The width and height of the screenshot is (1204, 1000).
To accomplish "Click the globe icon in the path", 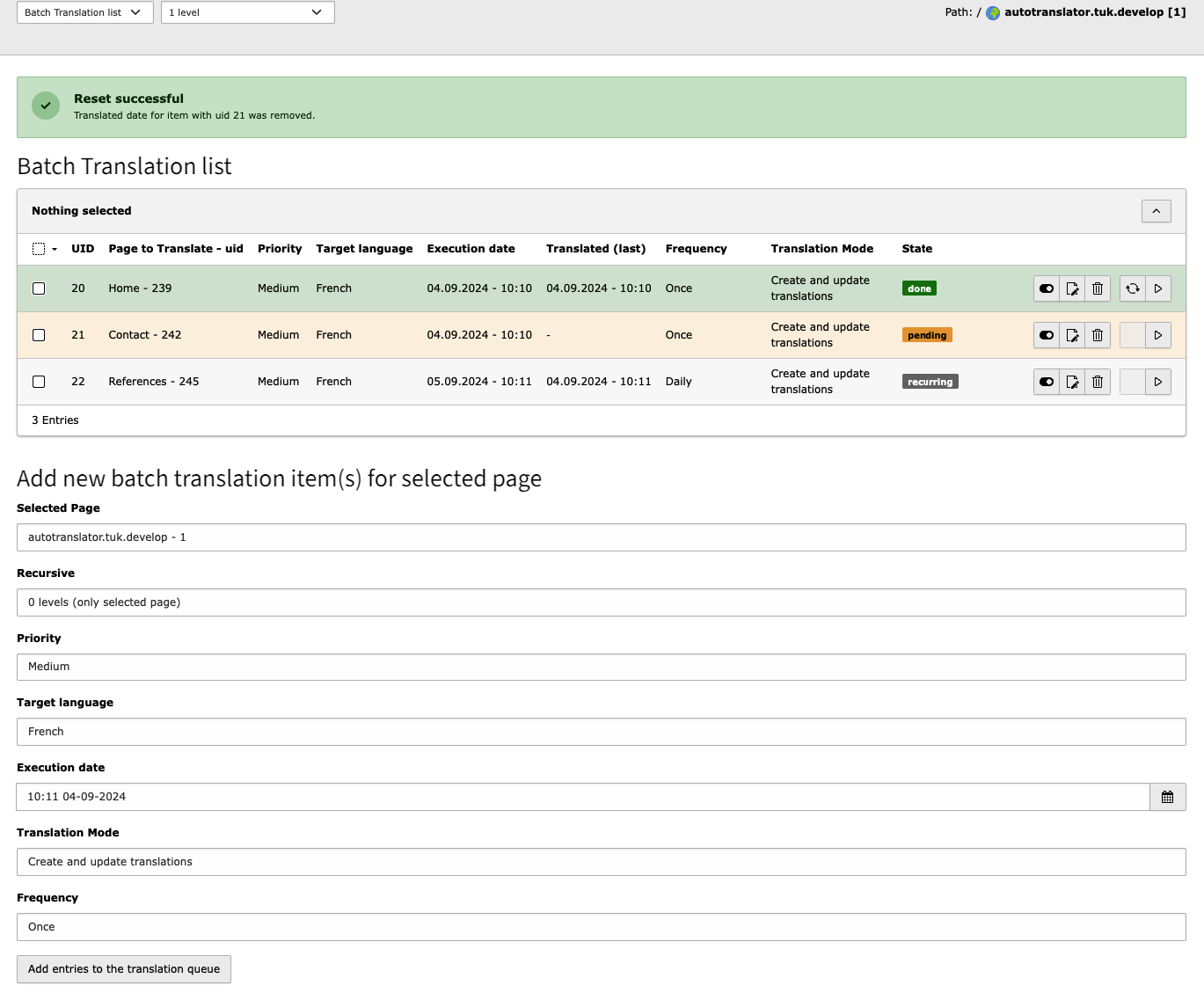I will tap(993, 13).
